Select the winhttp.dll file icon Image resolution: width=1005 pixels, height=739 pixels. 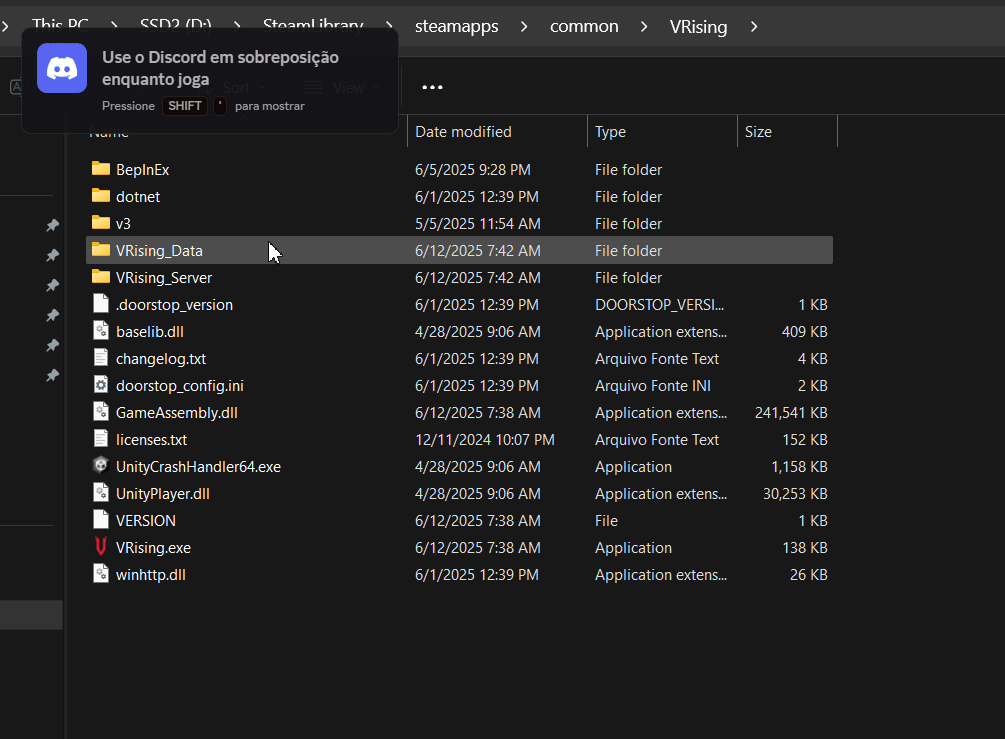[x=101, y=573]
